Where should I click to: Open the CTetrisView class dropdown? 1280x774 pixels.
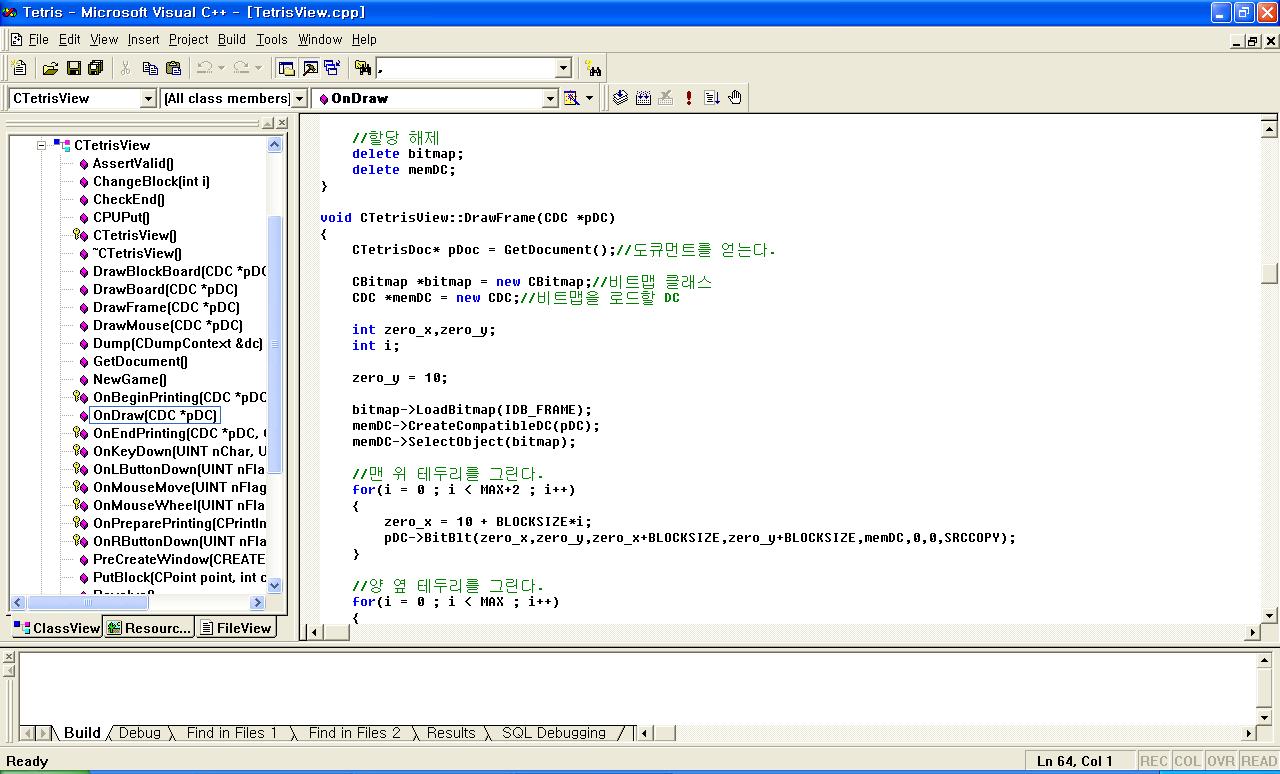pos(148,98)
